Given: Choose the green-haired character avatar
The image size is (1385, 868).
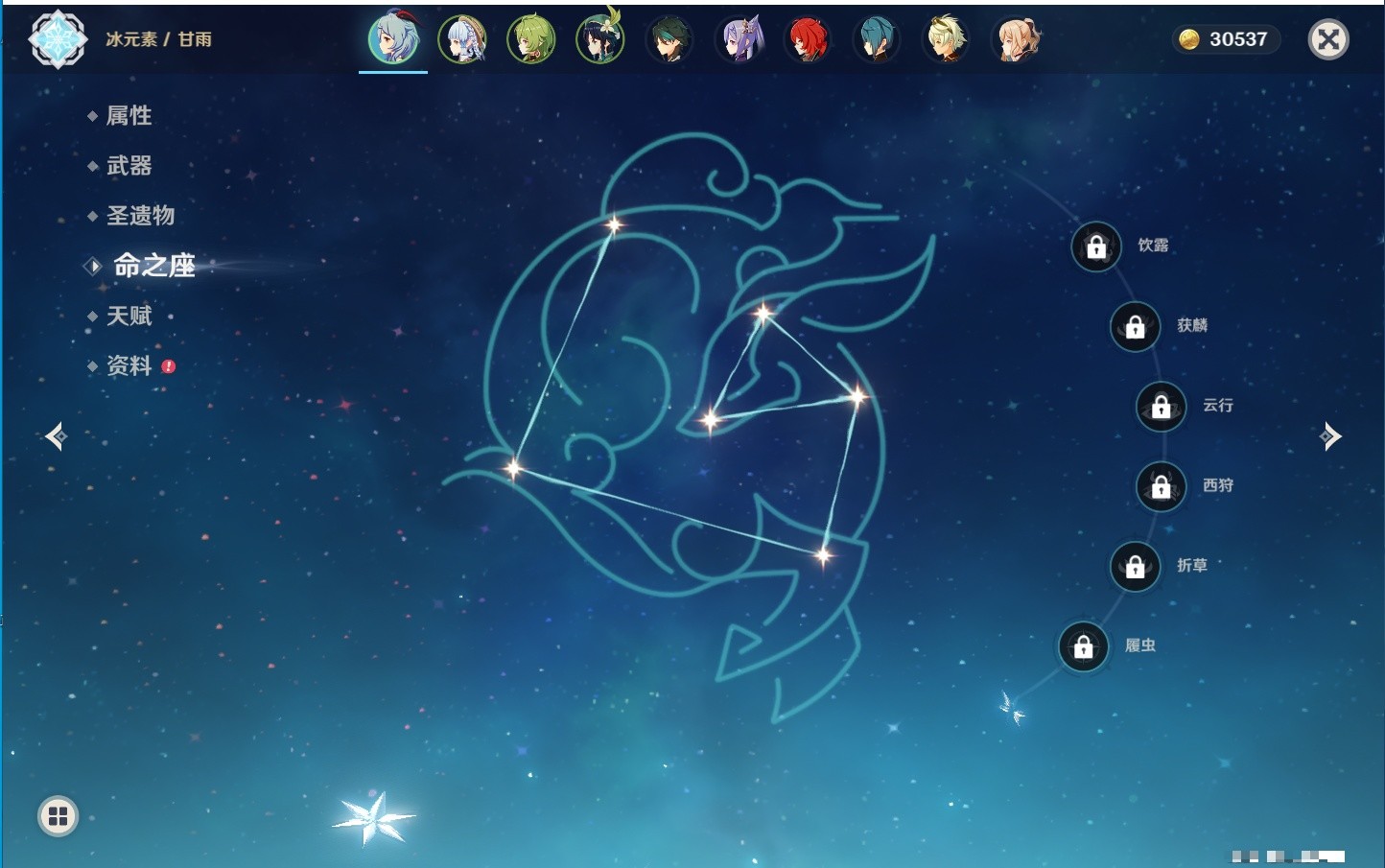Looking at the screenshot, I should (x=531, y=40).
